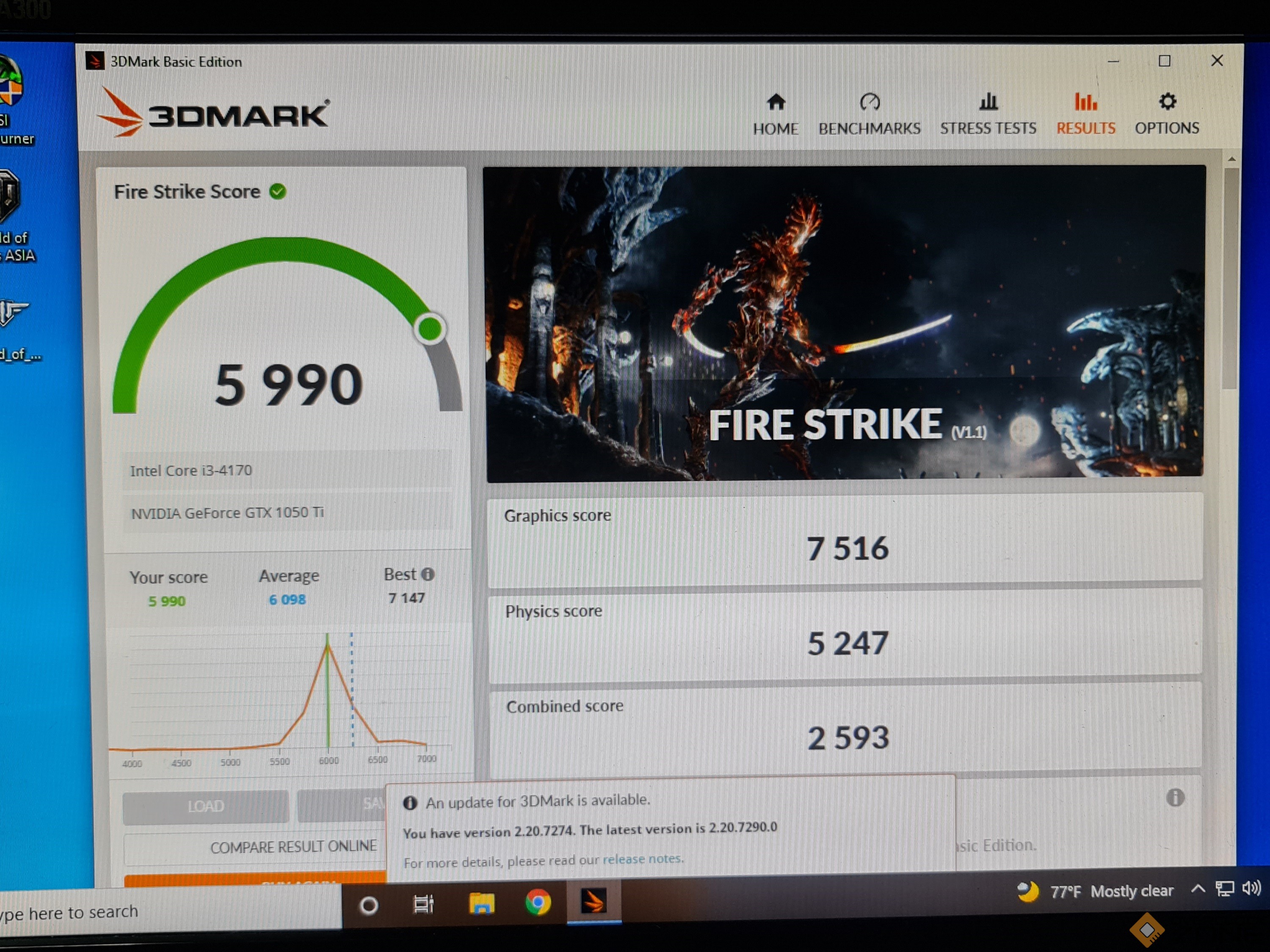1270x952 pixels.
Task: Click the info icon in the bottom-right panel
Action: [1175, 797]
